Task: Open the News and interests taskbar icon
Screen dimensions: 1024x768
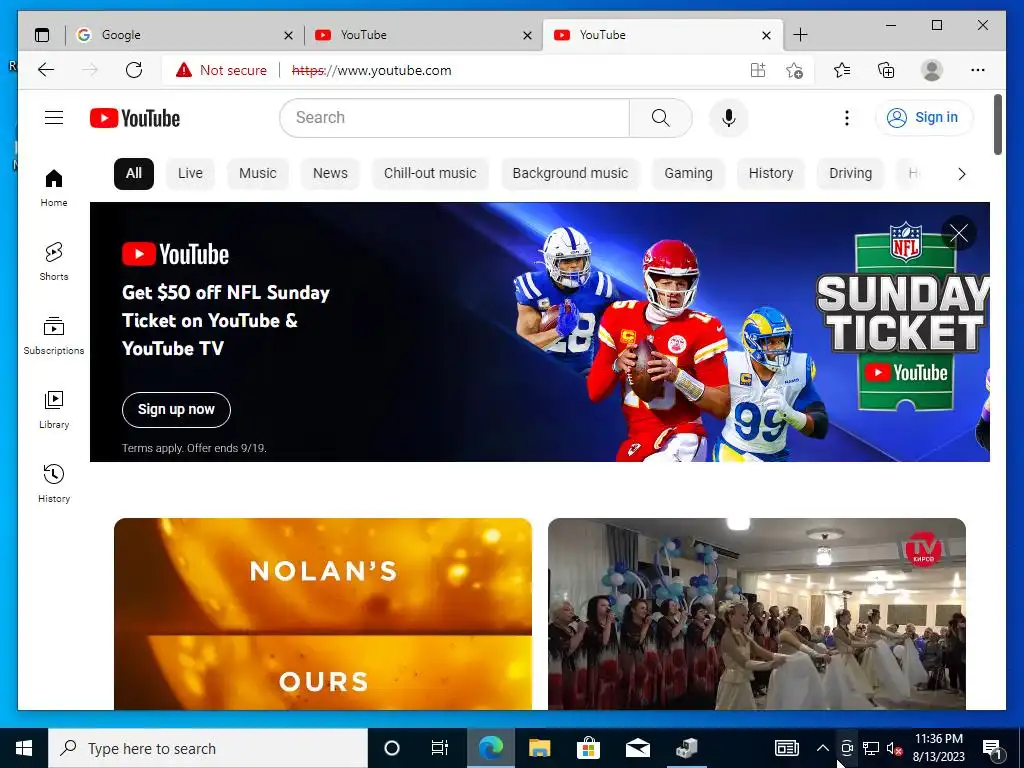Action: (786, 748)
